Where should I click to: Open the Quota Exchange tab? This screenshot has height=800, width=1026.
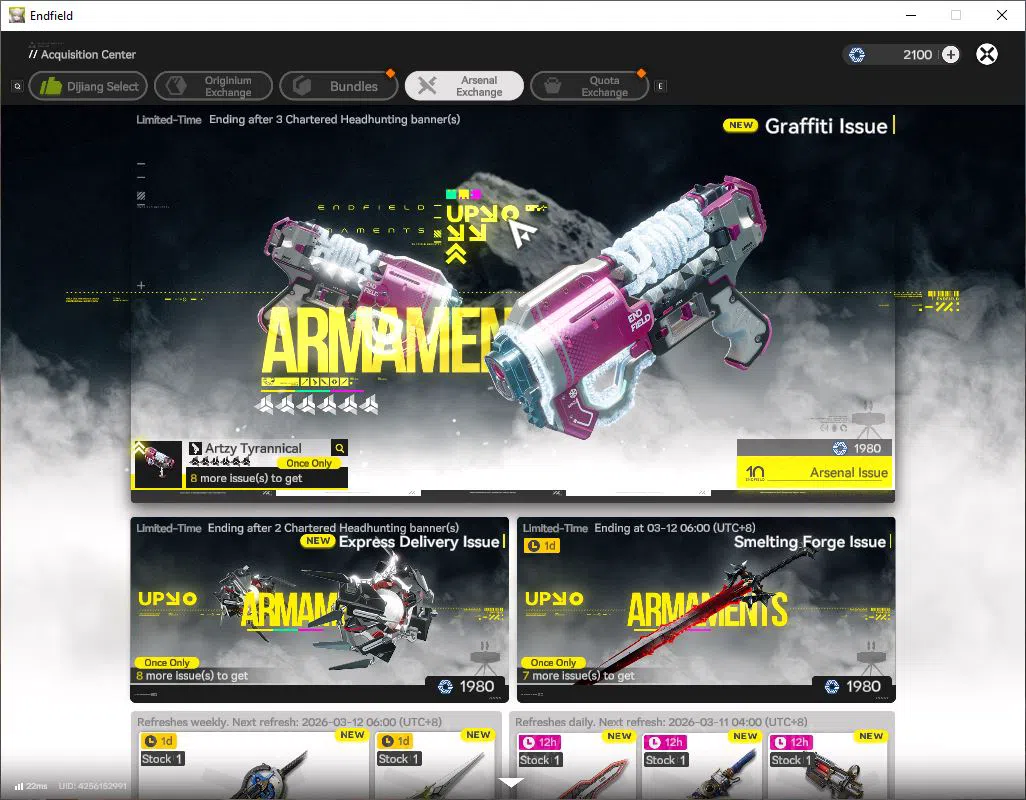(x=590, y=86)
